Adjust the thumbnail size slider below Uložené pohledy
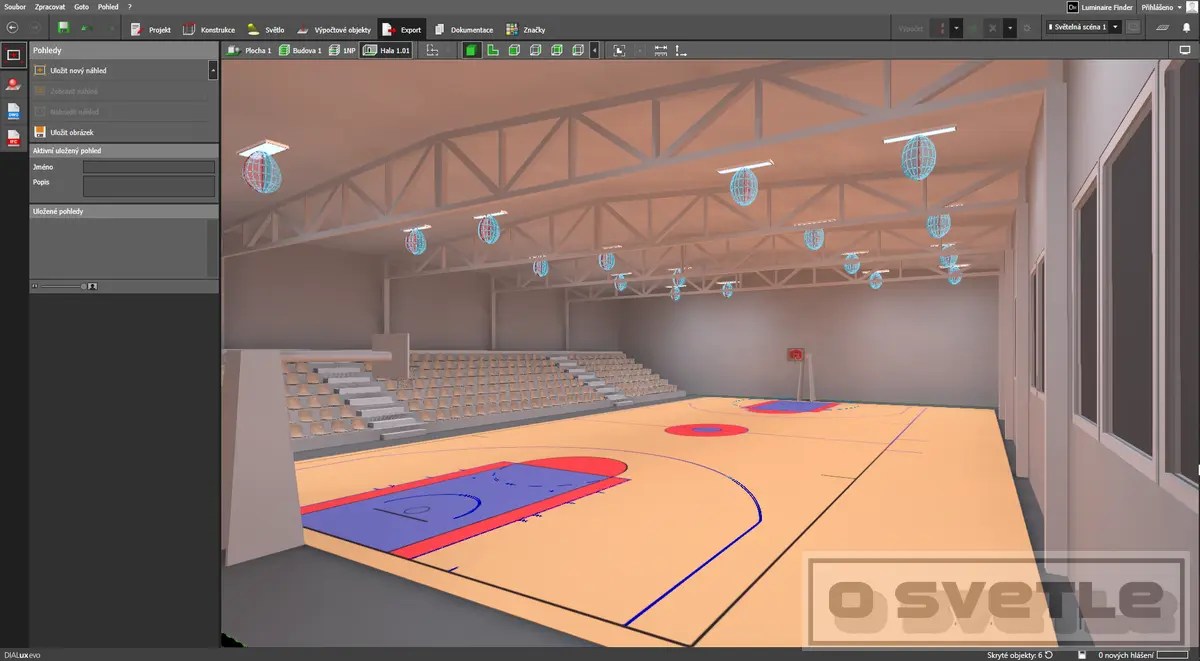Screen dimensions: 1200x661 point(62,286)
